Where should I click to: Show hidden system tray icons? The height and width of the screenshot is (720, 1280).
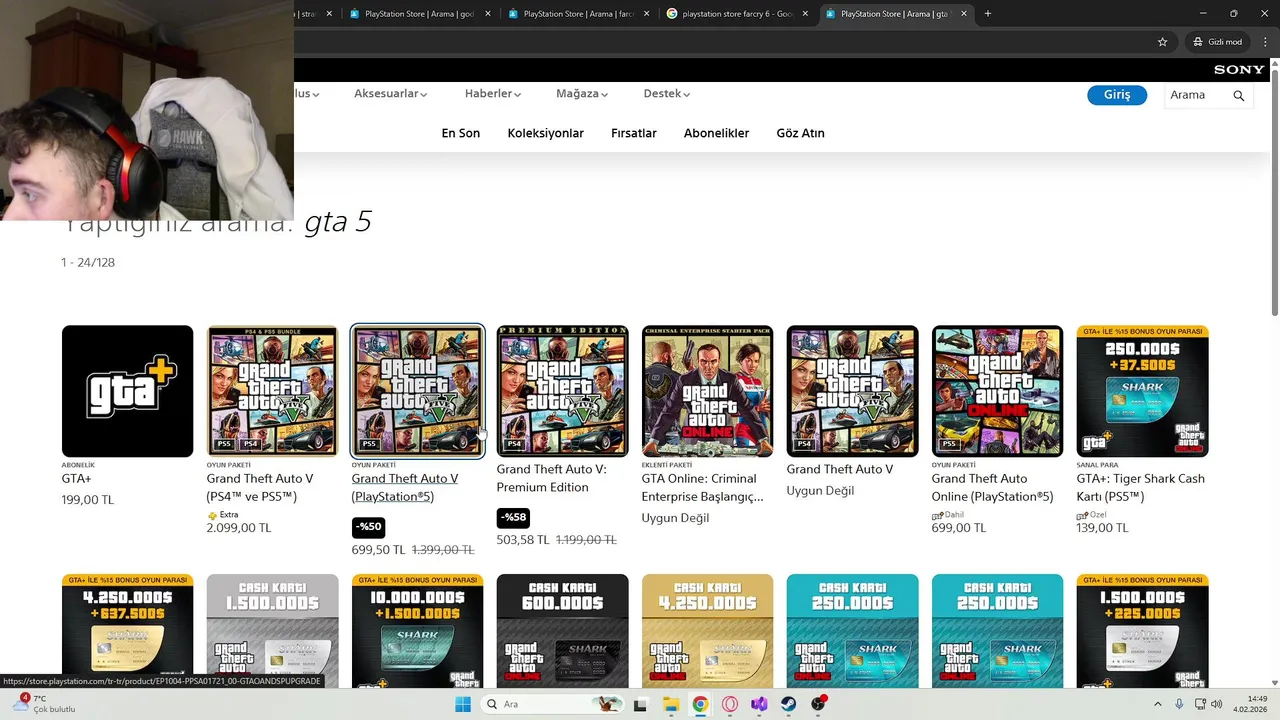pyautogui.click(x=1158, y=704)
